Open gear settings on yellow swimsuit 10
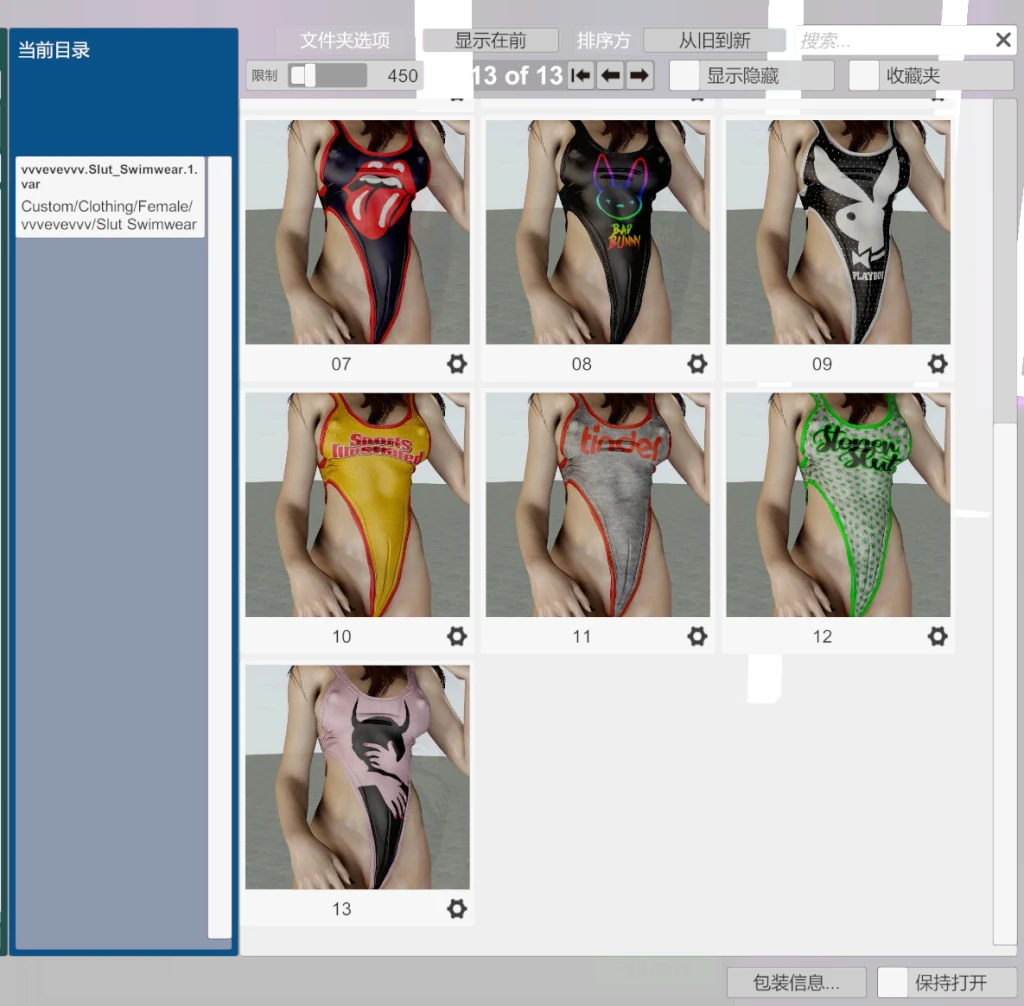Screen dimensions: 1024x1006 456,636
